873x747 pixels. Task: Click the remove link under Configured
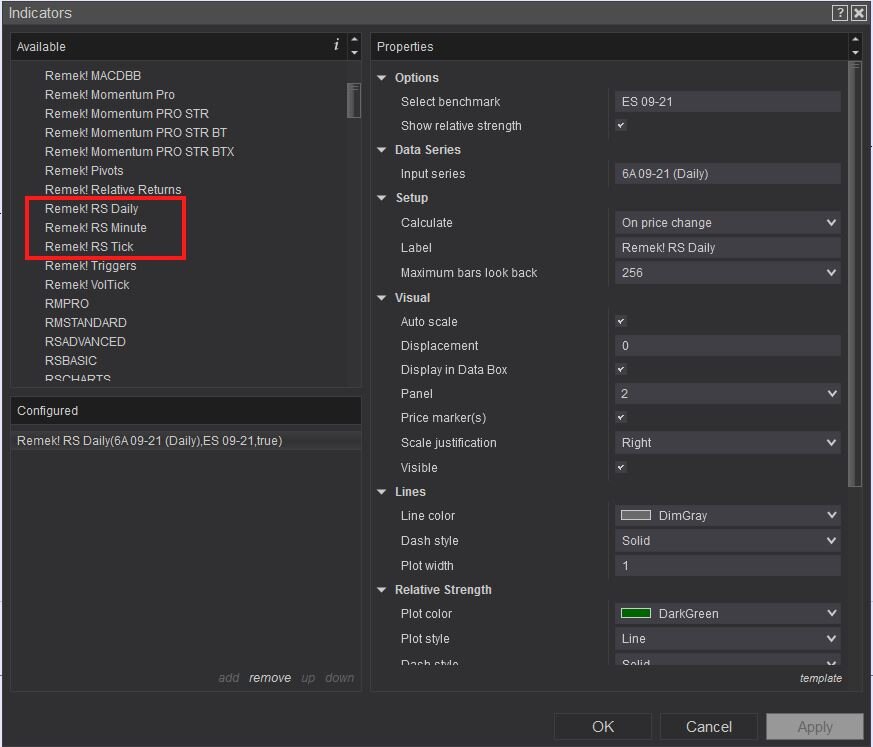pyautogui.click(x=270, y=677)
